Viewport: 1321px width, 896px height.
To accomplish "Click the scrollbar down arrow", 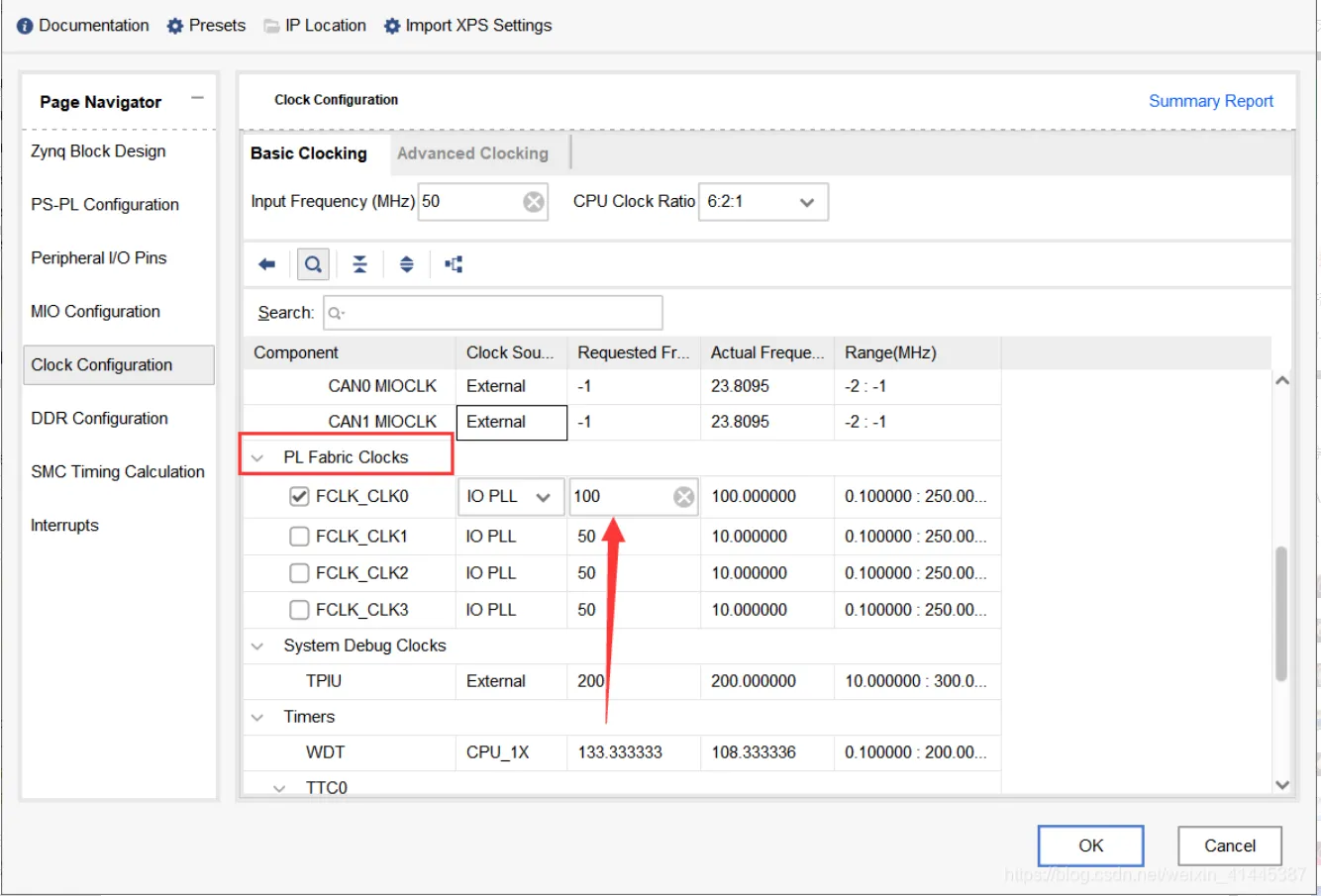I will coord(1282,784).
